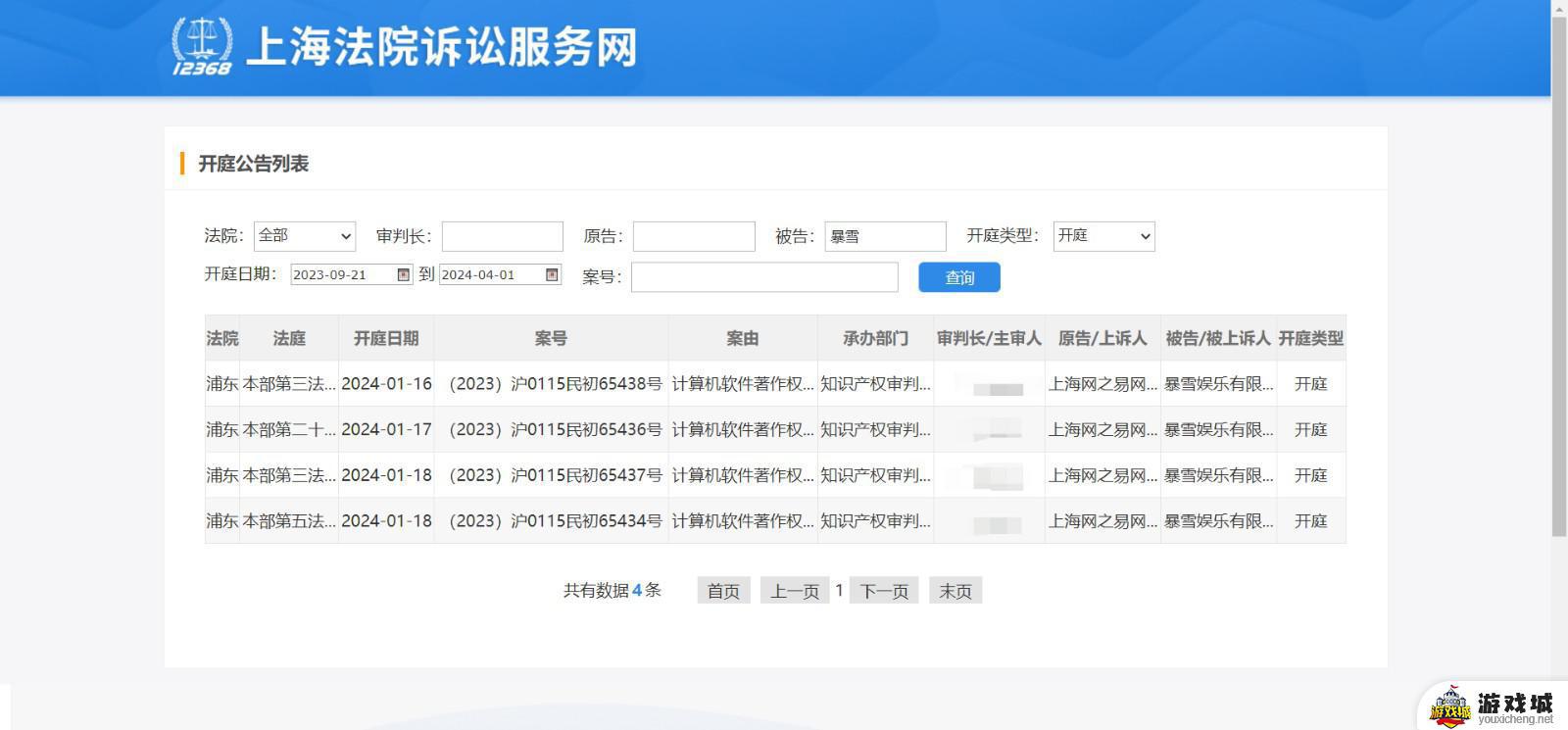Viewport: 1568px width, 730px height.
Task: Click the 上海法院诉讼服务网 site title
Action: tap(442, 47)
